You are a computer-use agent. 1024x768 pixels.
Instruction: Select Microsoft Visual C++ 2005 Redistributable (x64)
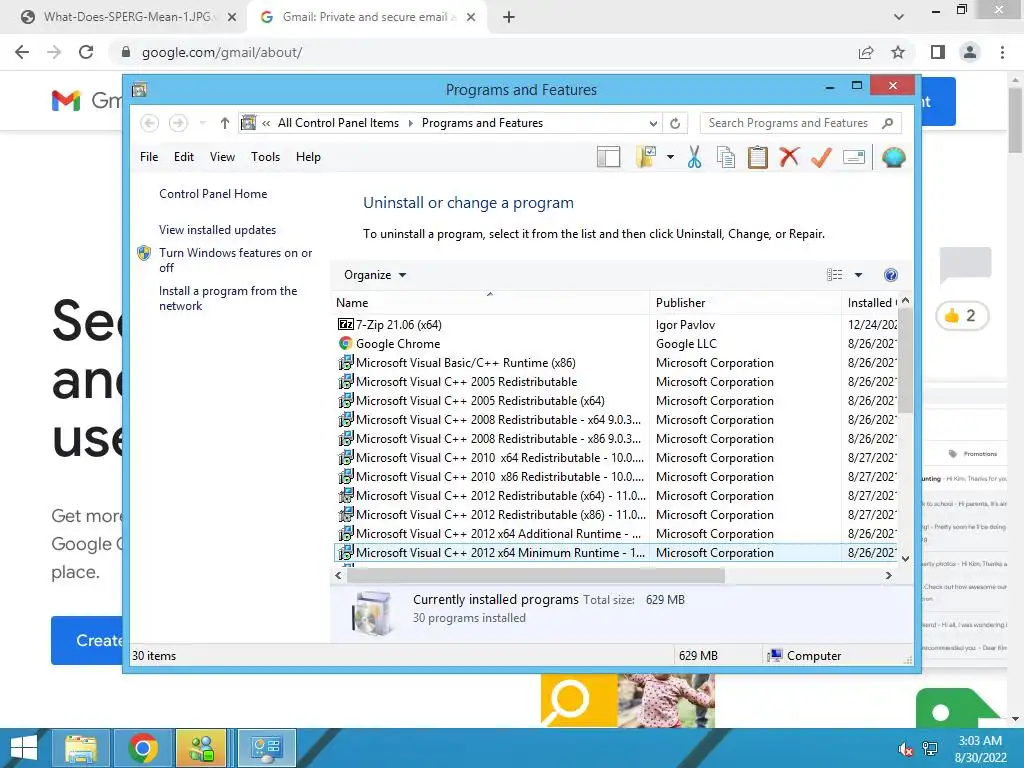tap(615, 400)
